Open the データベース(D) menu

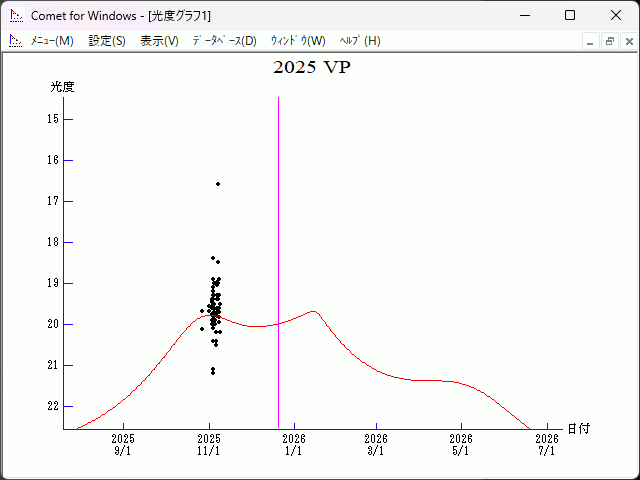[224, 41]
